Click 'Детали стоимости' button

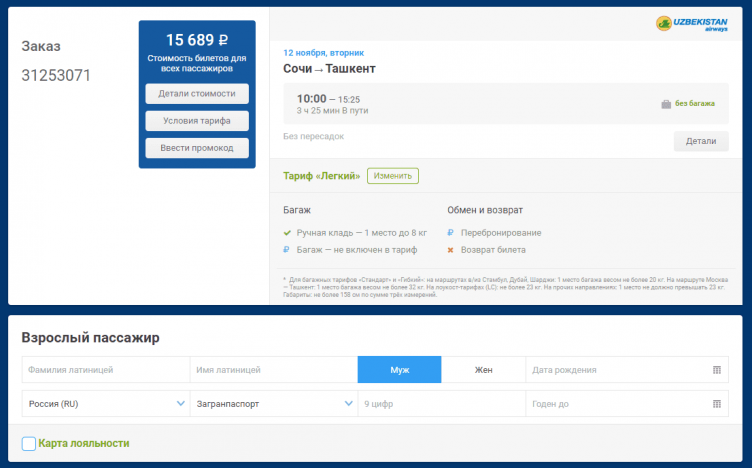point(197,94)
